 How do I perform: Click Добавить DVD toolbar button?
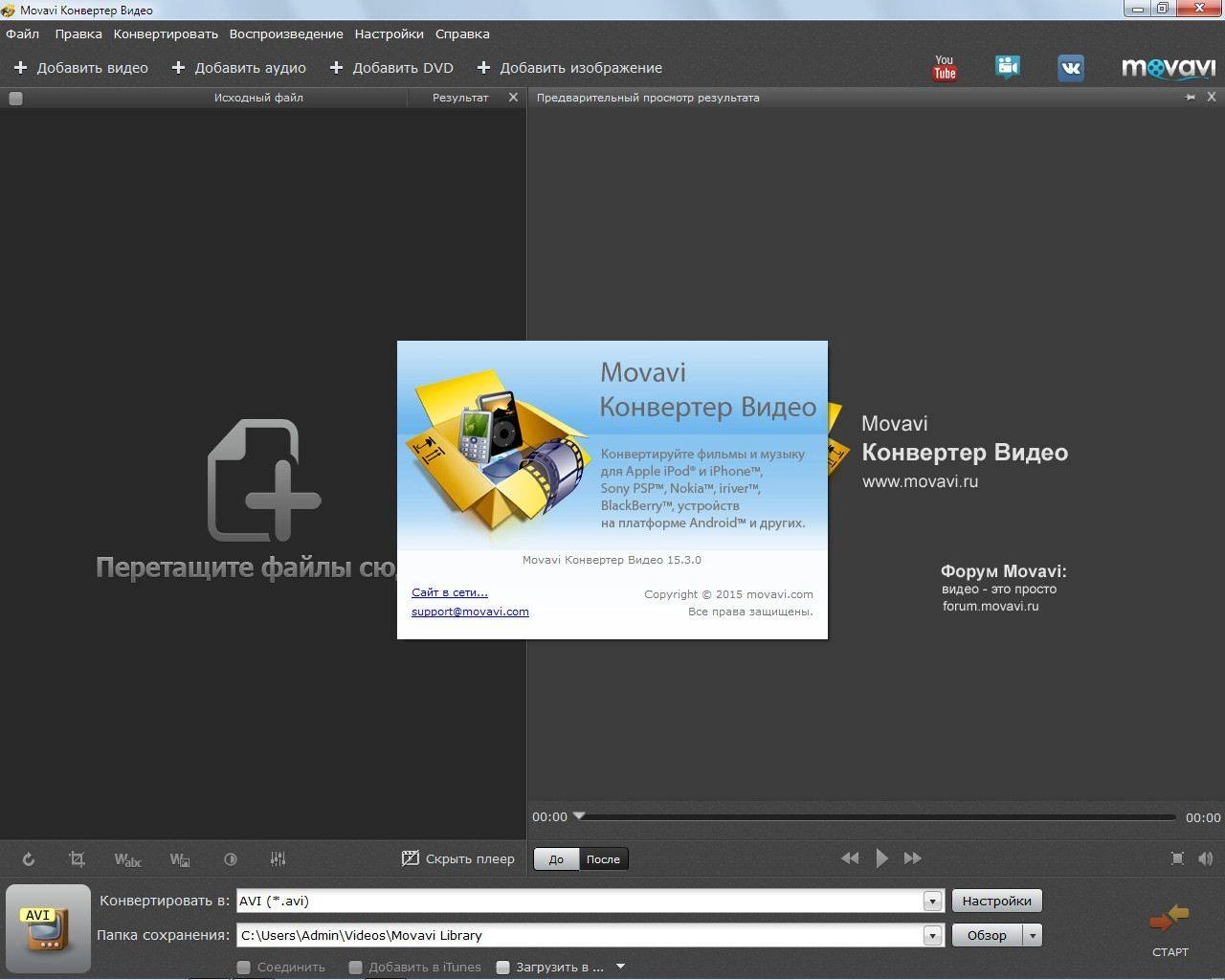tap(391, 68)
